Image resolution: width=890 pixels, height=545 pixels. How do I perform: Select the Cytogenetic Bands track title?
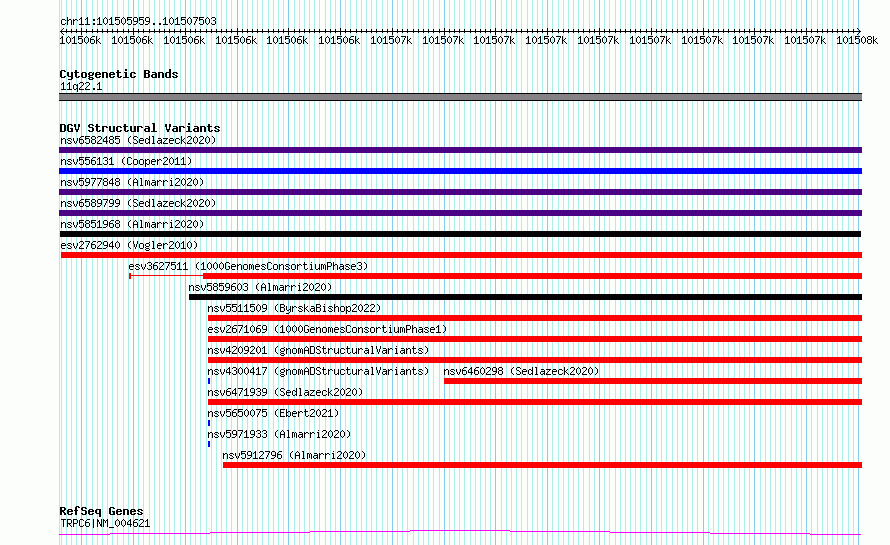[119, 74]
